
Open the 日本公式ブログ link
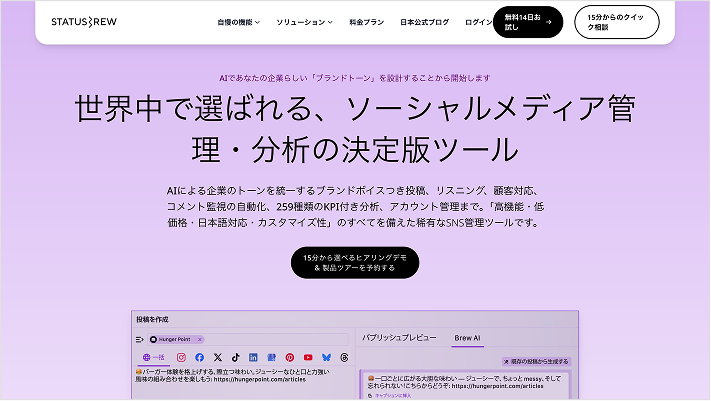pos(424,22)
